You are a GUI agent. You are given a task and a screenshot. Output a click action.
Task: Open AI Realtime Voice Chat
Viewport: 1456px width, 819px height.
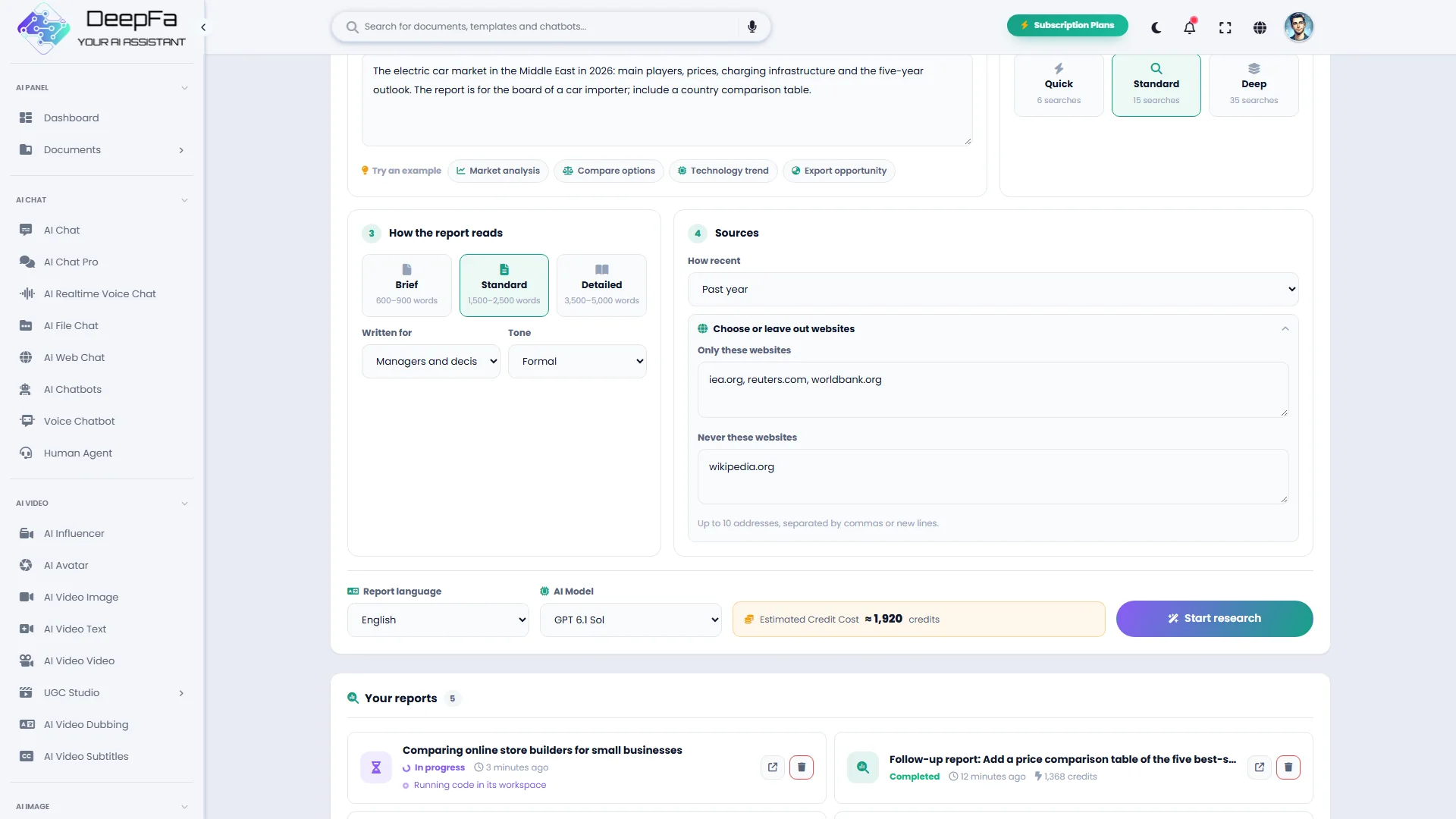[x=102, y=294]
